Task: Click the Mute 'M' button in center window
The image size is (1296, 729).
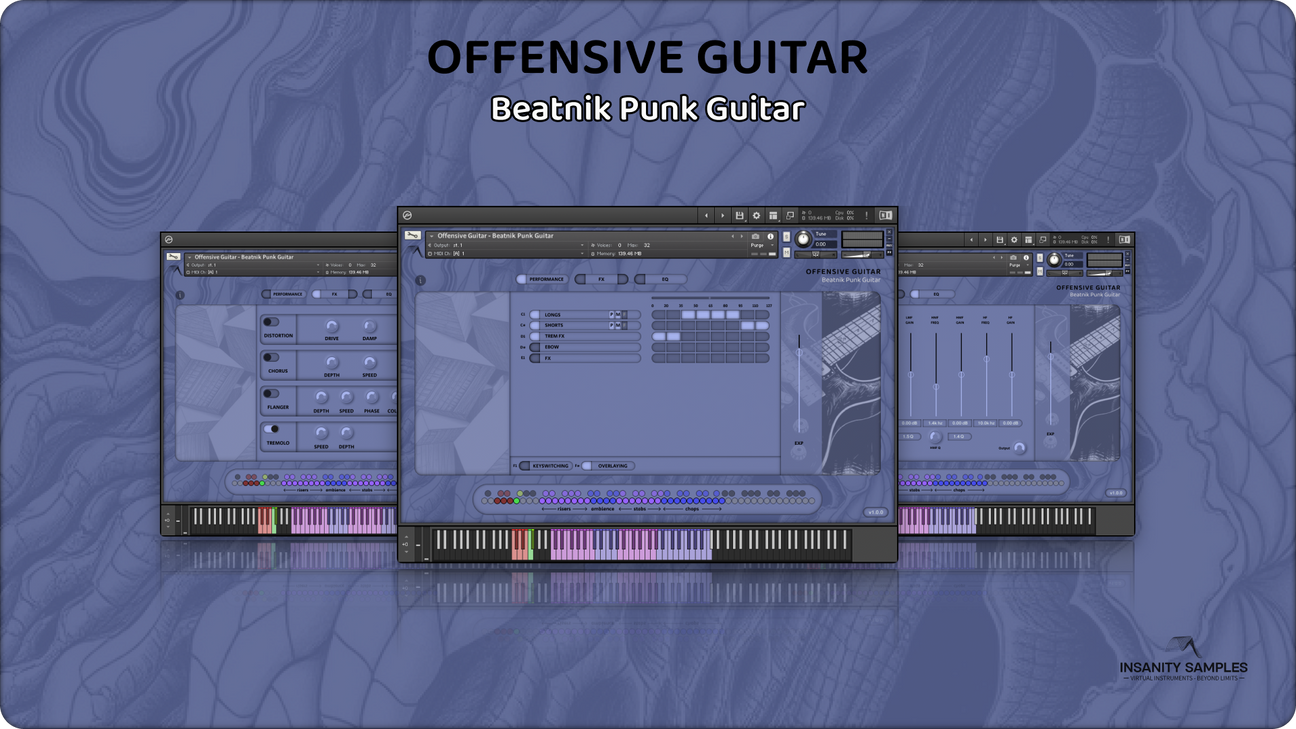Action: (786, 253)
